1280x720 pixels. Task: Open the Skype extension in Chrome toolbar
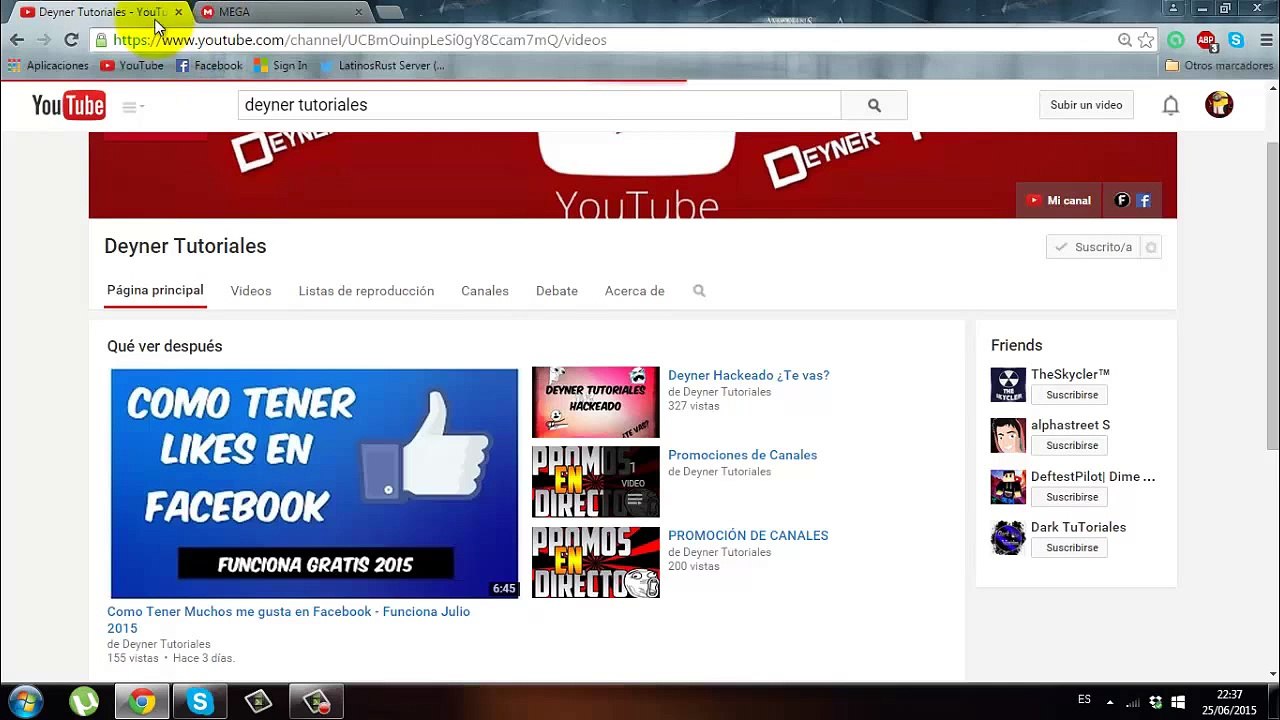(1236, 40)
